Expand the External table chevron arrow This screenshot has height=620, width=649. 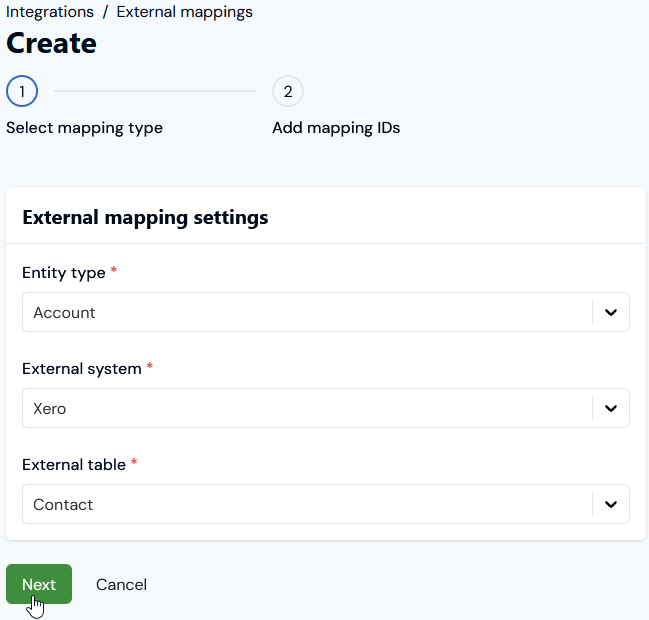pyautogui.click(x=611, y=504)
